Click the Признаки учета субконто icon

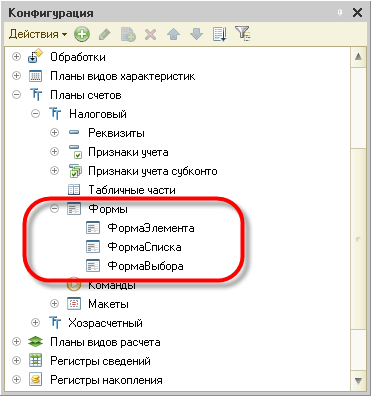tap(75, 171)
